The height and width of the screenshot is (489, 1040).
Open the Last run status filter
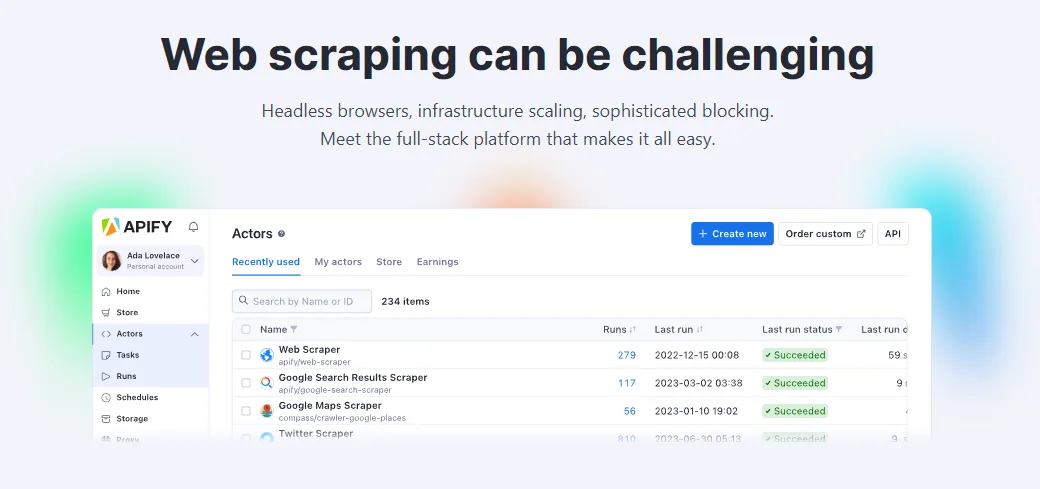tap(839, 329)
